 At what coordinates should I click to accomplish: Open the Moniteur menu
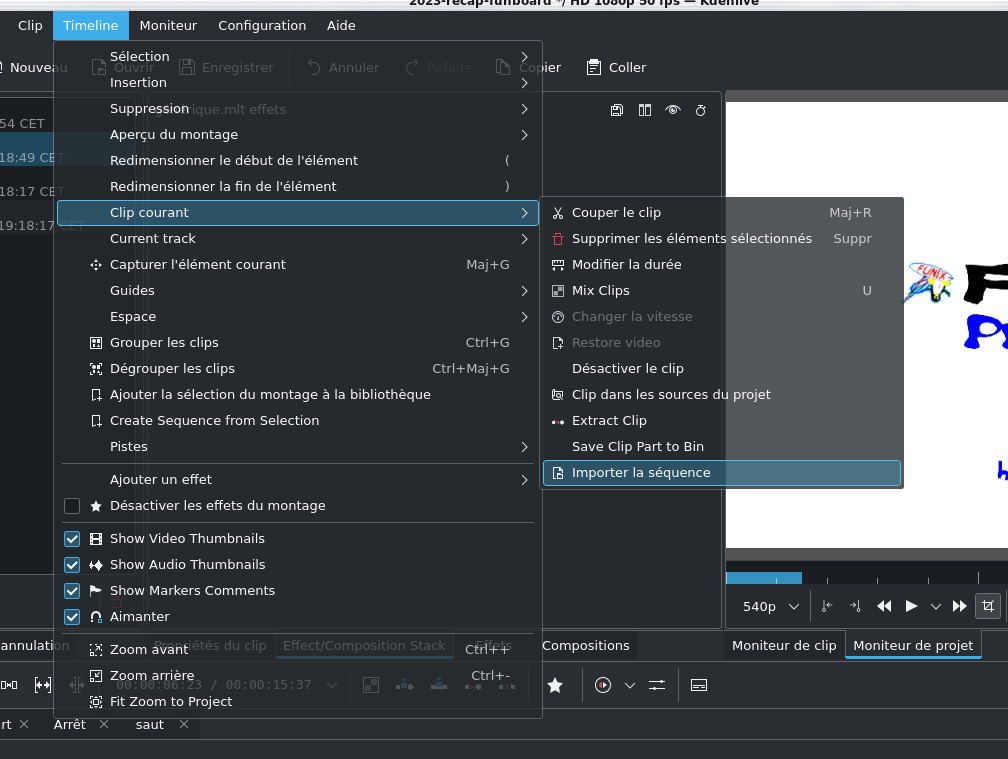pyautogui.click(x=168, y=26)
